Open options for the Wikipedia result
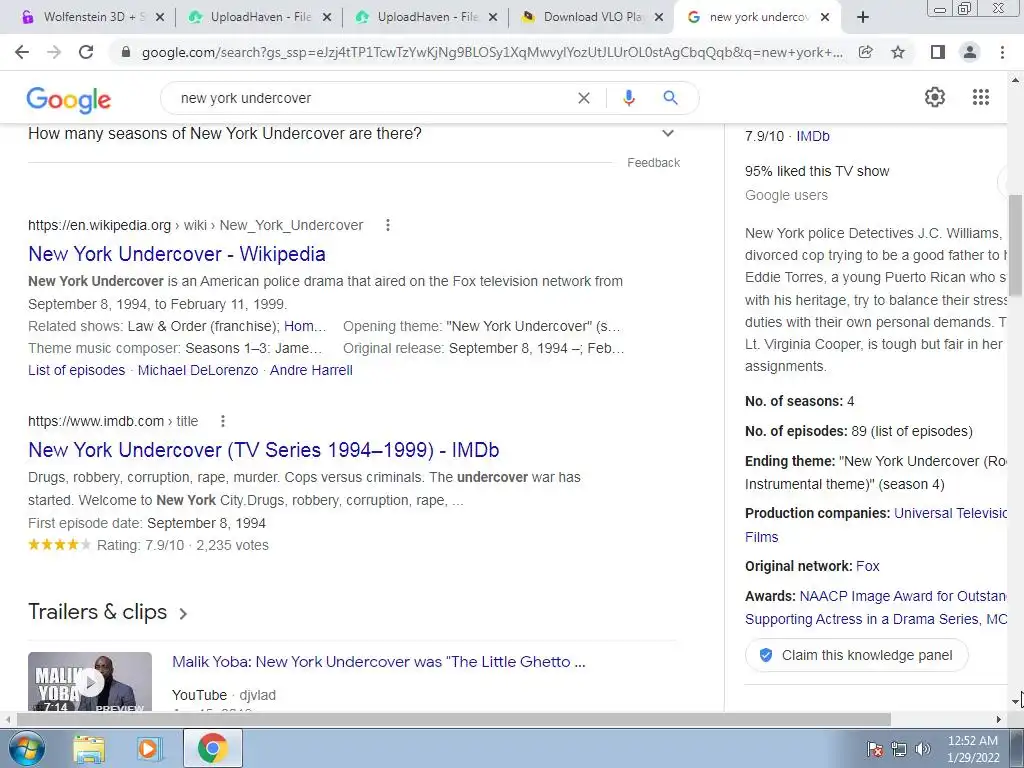The image size is (1024, 768). click(388, 225)
